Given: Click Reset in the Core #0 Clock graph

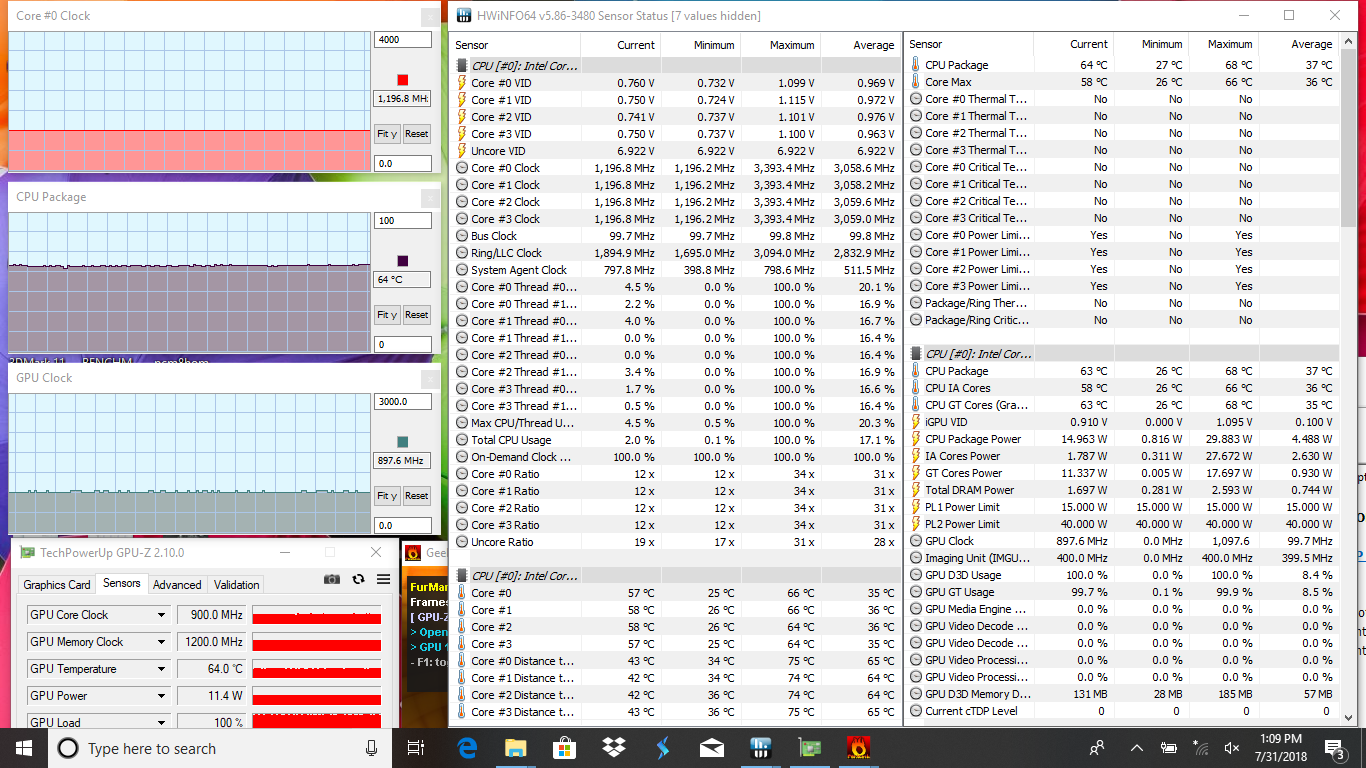Looking at the screenshot, I should tap(417, 134).
